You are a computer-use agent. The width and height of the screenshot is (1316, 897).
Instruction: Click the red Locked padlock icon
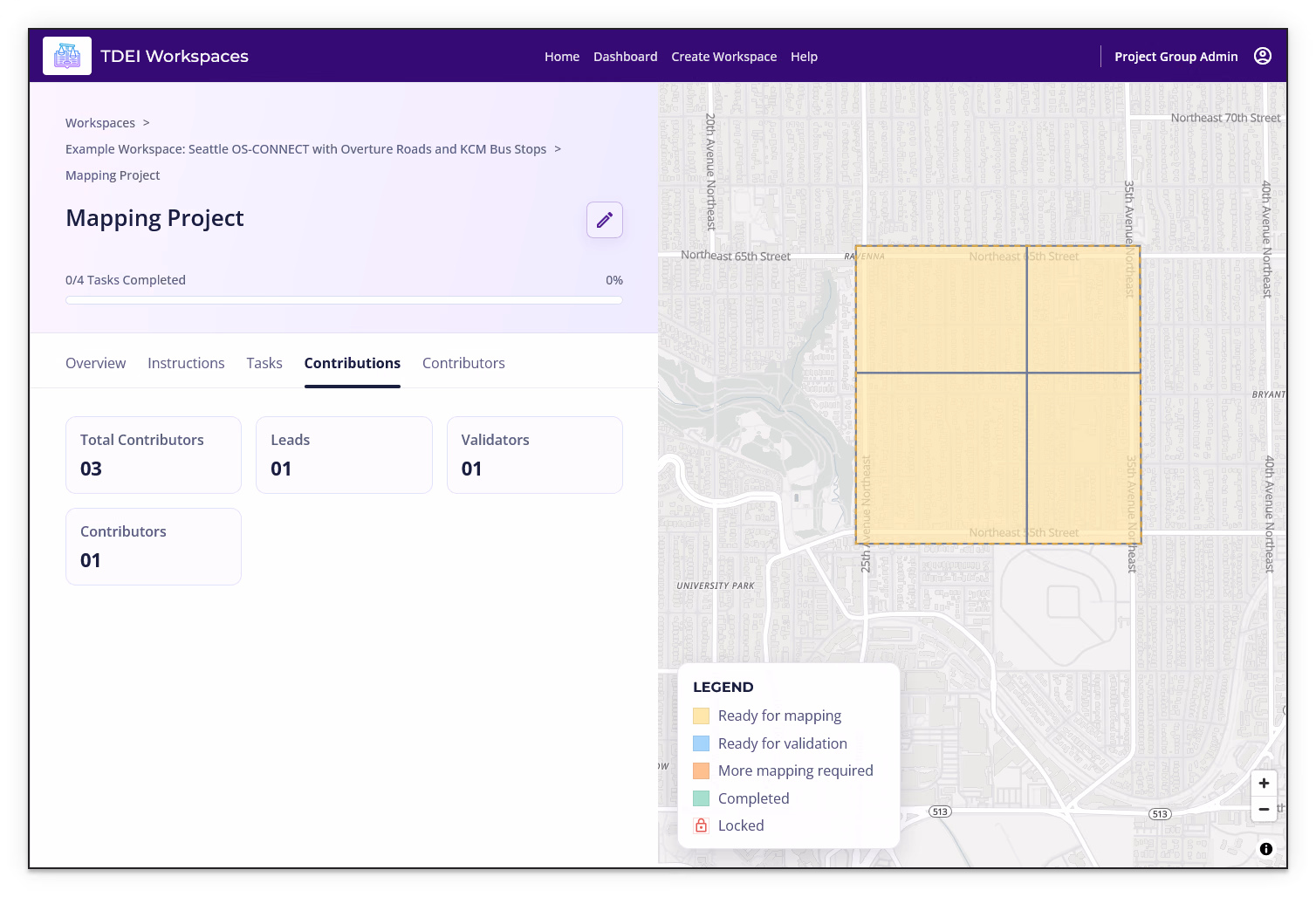point(701,825)
